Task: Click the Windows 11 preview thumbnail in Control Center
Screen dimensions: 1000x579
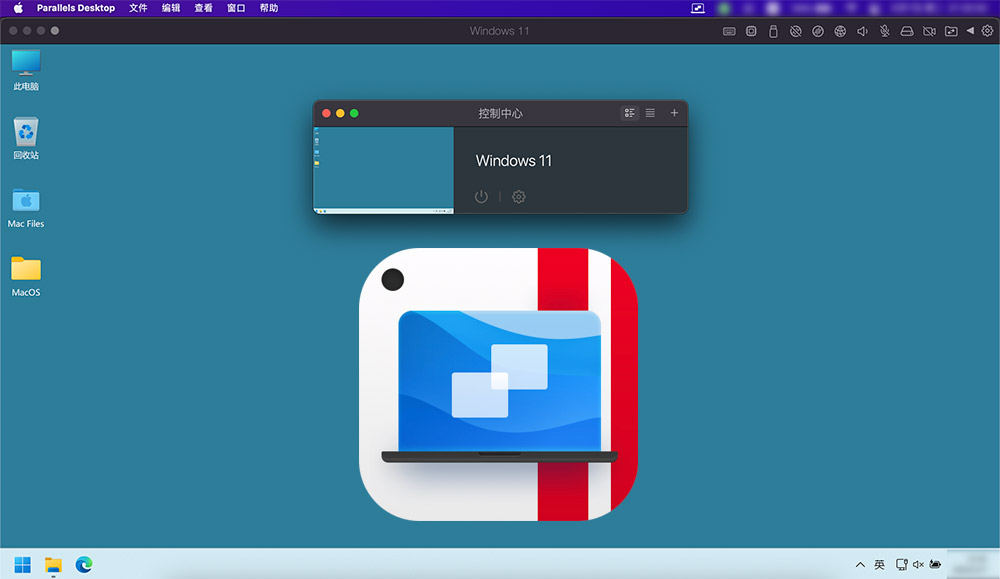Action: coord(383,170)
